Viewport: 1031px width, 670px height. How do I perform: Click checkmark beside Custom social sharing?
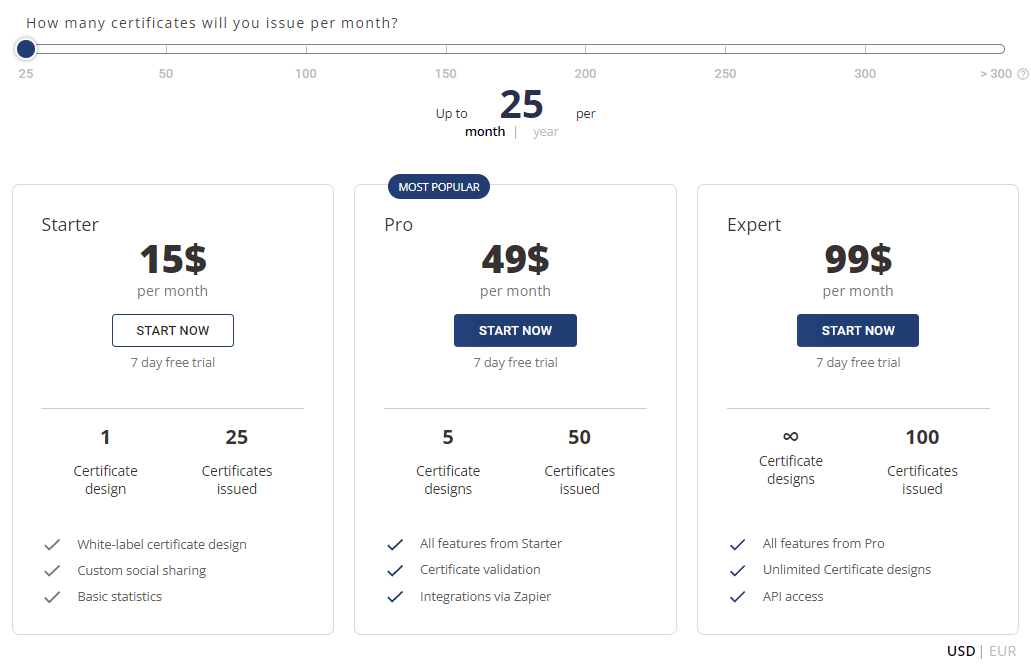(52, 570)
